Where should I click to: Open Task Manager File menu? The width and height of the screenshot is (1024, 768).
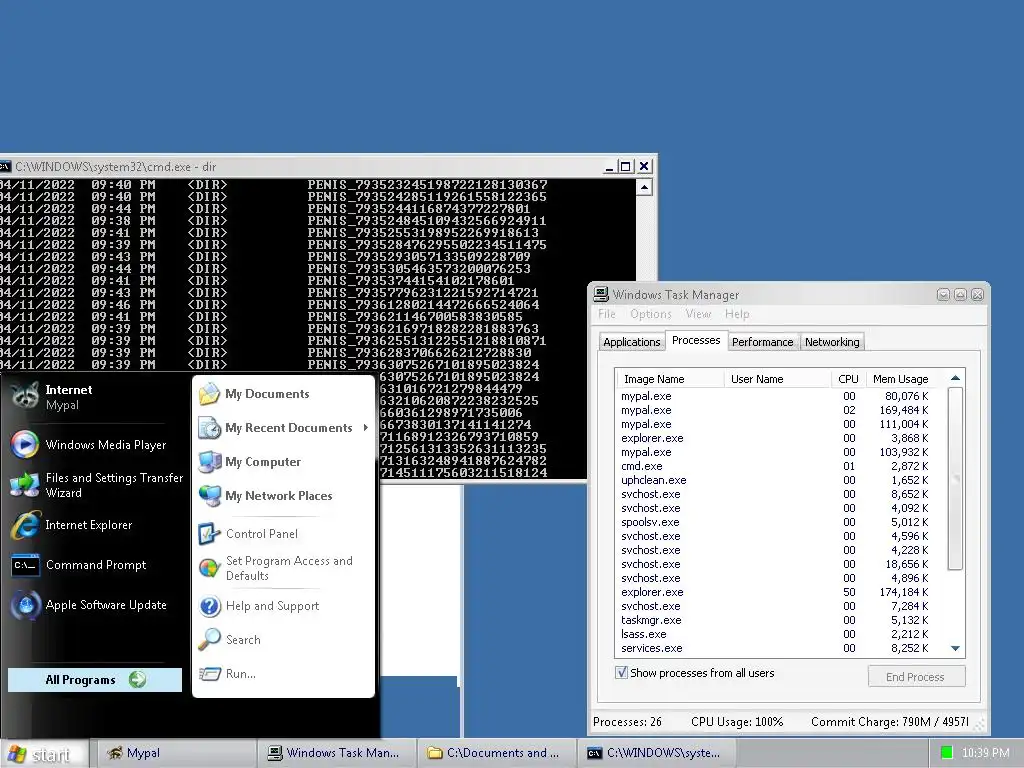(607, 314)
